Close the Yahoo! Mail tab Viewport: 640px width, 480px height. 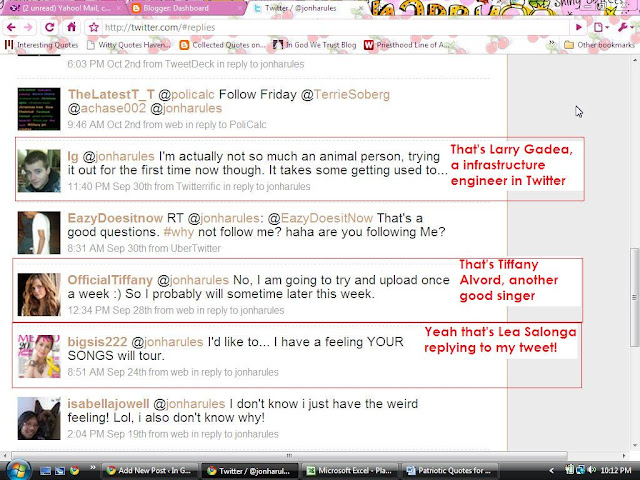(119, 8)
